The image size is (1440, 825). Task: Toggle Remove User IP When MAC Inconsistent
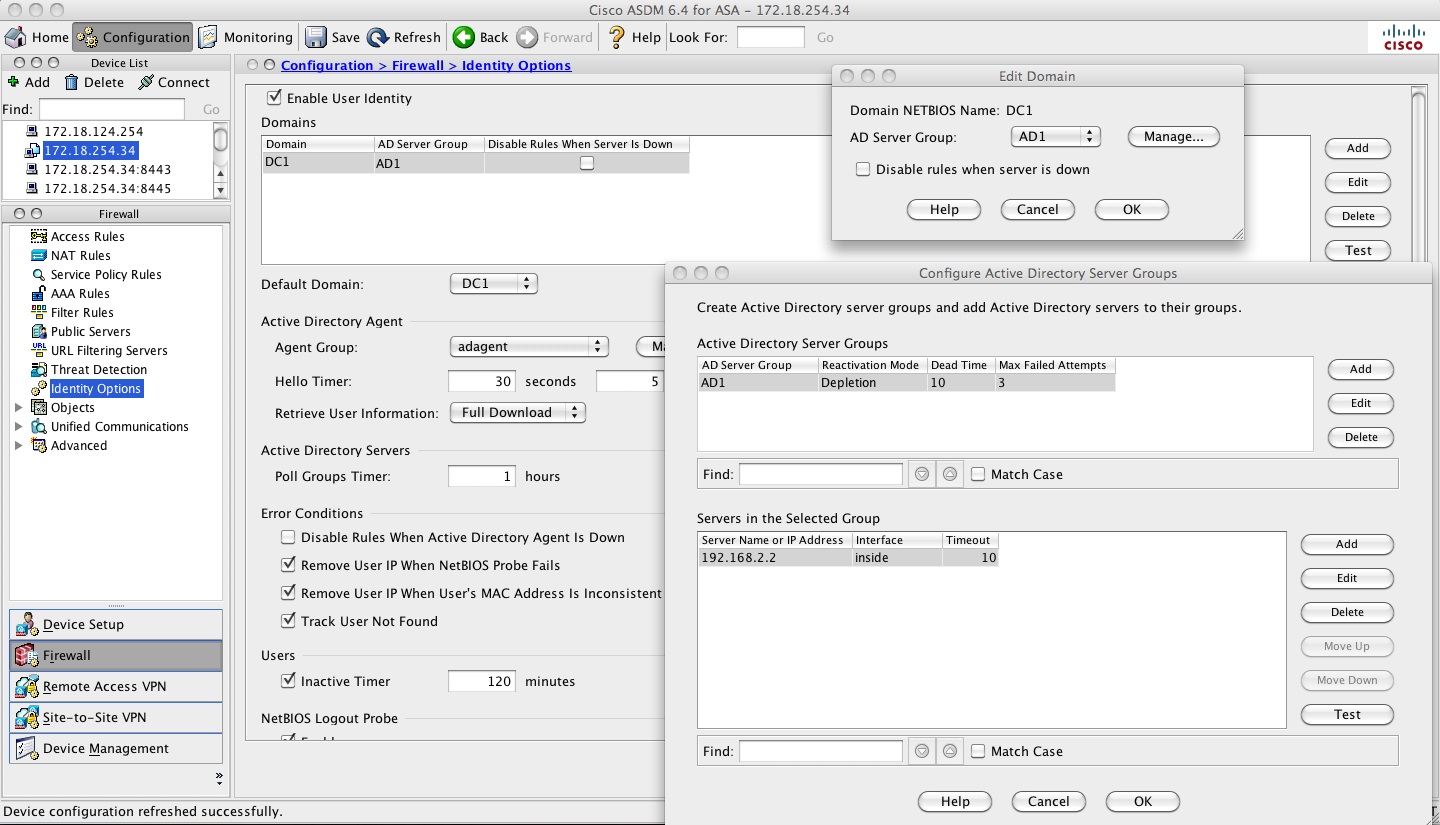pos(288,594)
